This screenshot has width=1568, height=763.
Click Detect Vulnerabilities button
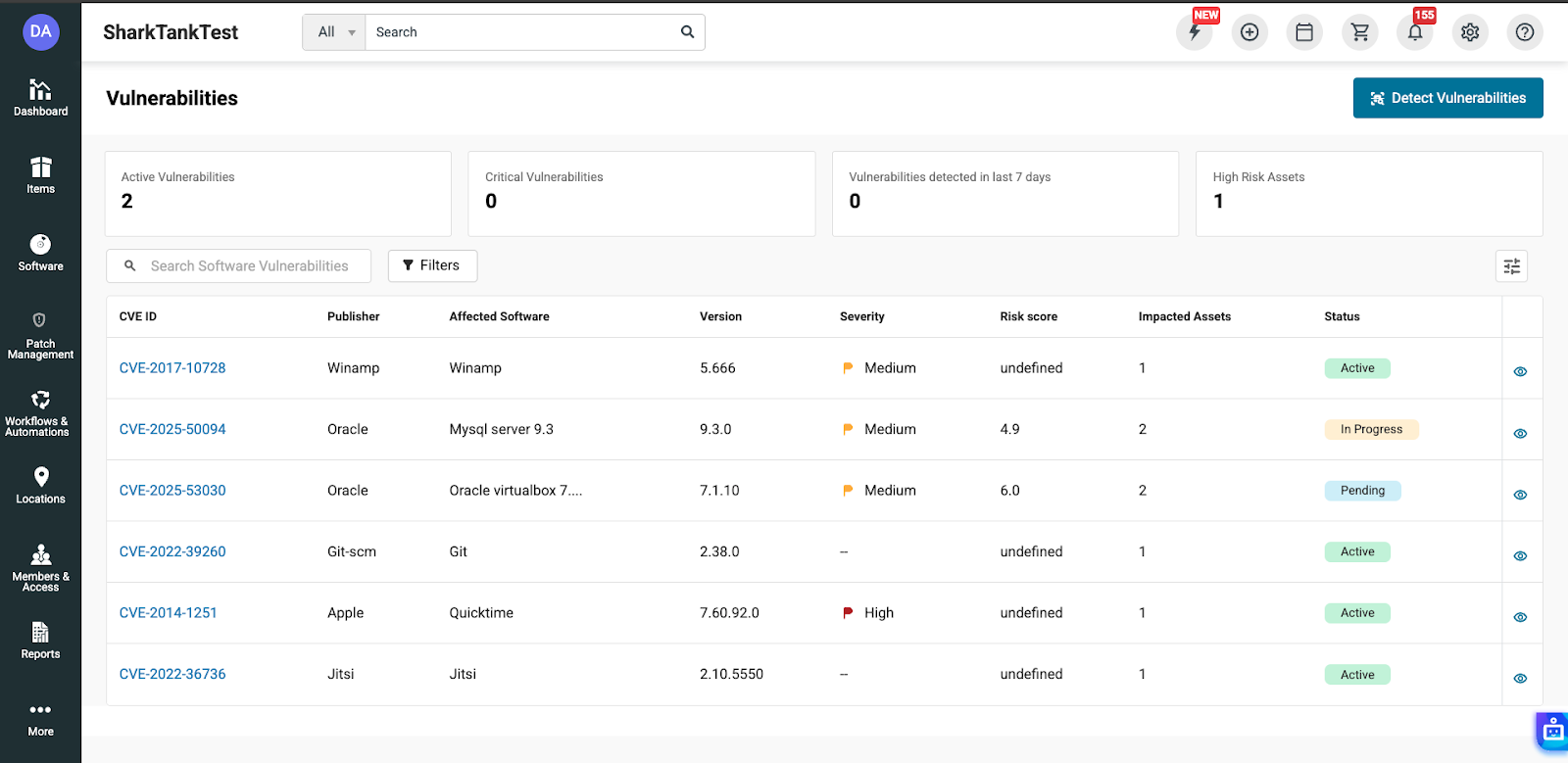[1447, 98]
